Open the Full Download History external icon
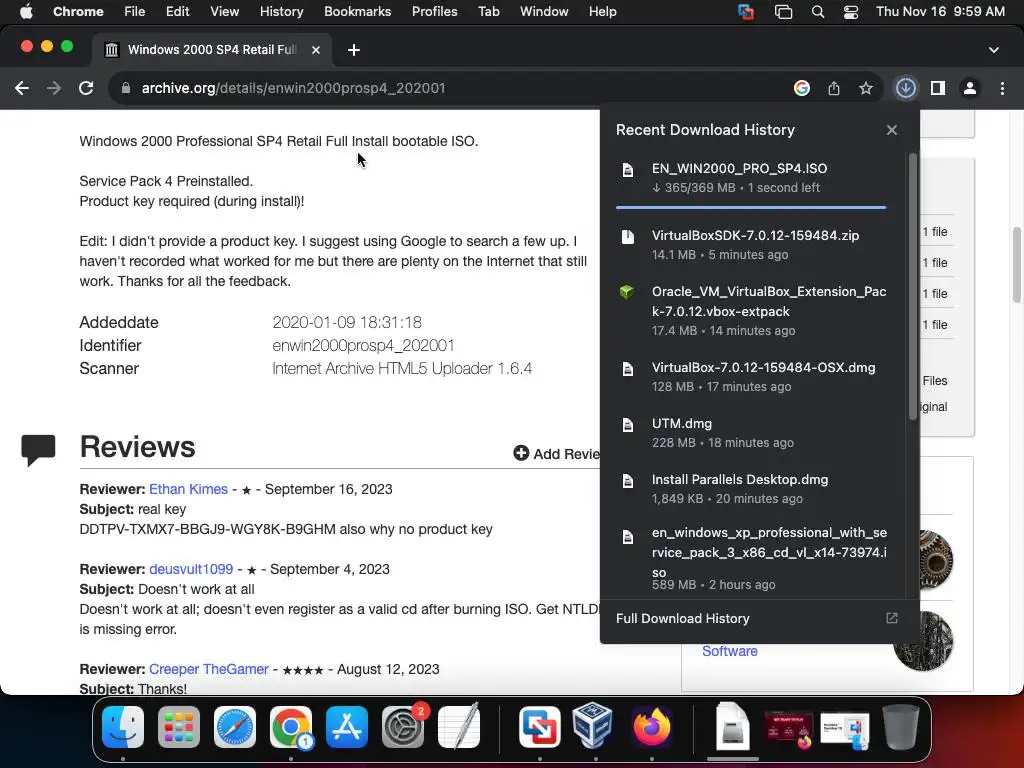 point(891,618)
